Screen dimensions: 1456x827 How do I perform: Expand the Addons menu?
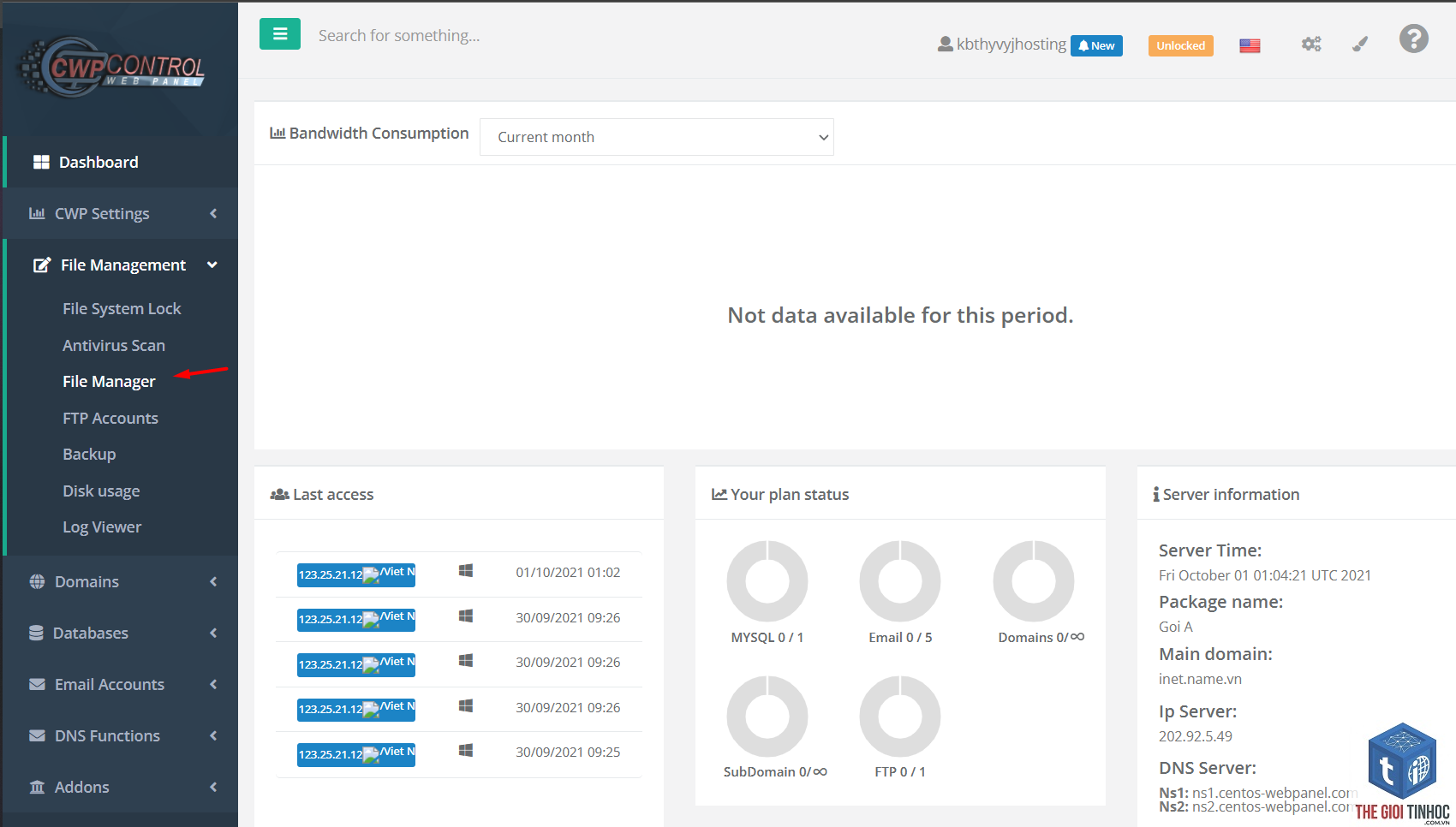tap(121, 787)
